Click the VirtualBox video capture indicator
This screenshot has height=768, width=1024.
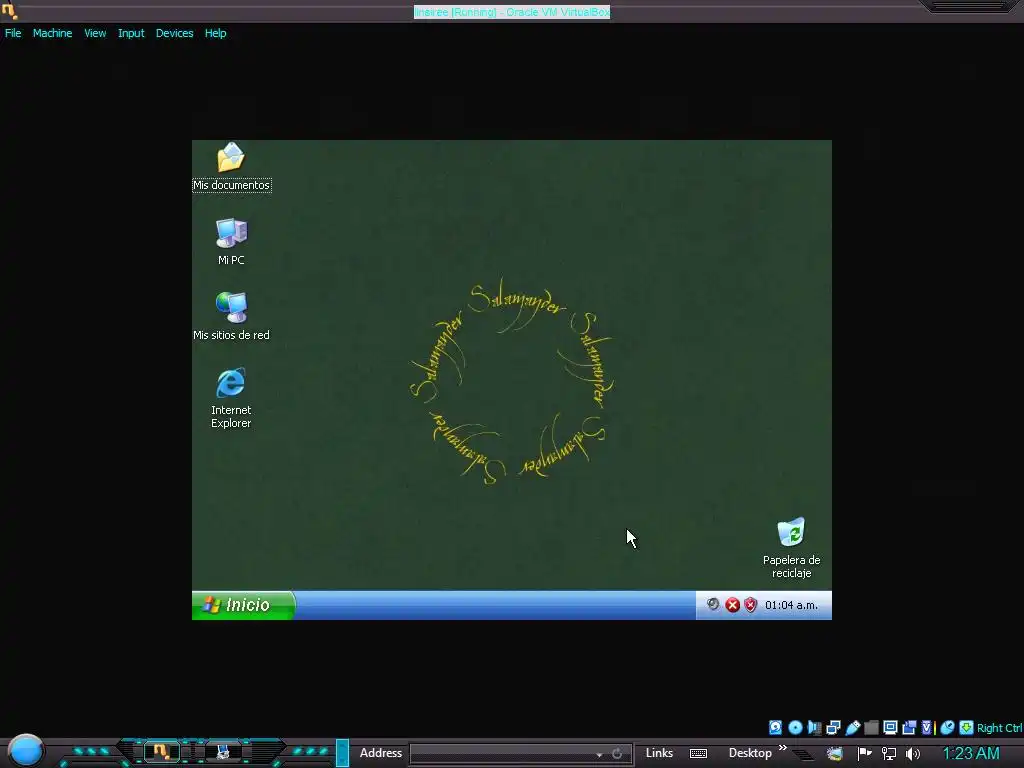coord(909,728)
